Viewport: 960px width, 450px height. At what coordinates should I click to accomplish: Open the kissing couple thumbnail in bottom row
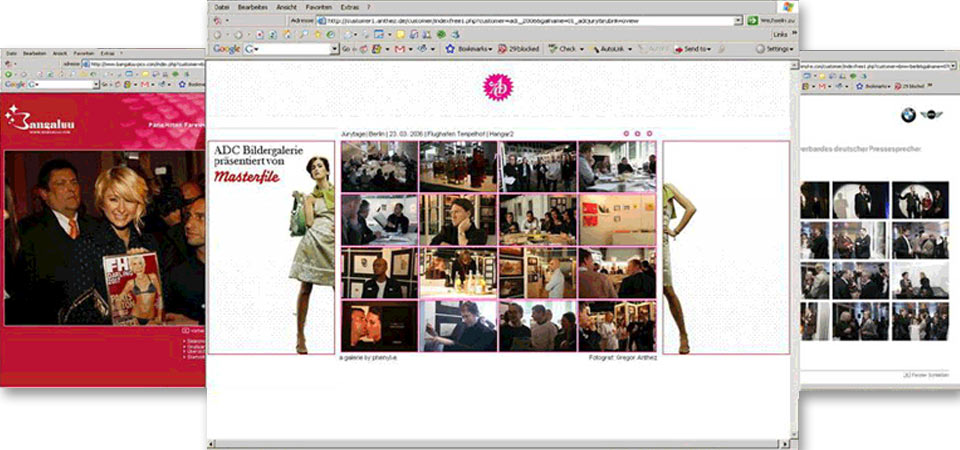[x=380, y=326]
